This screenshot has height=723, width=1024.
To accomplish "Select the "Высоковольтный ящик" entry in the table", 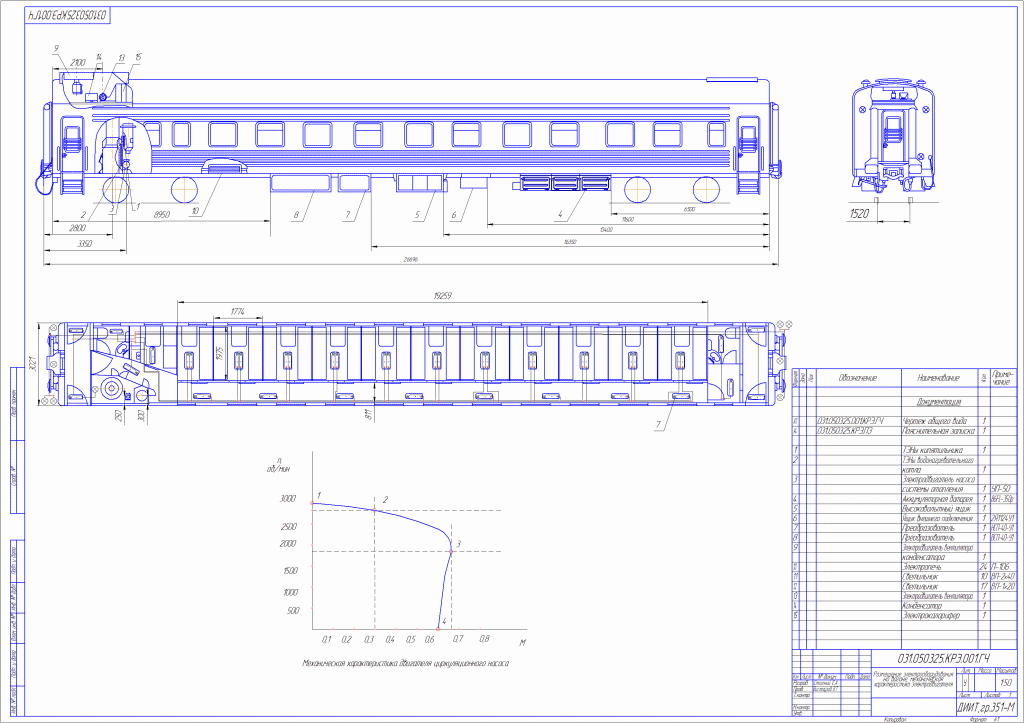I will pyautogui.click(x=936, y=508).
